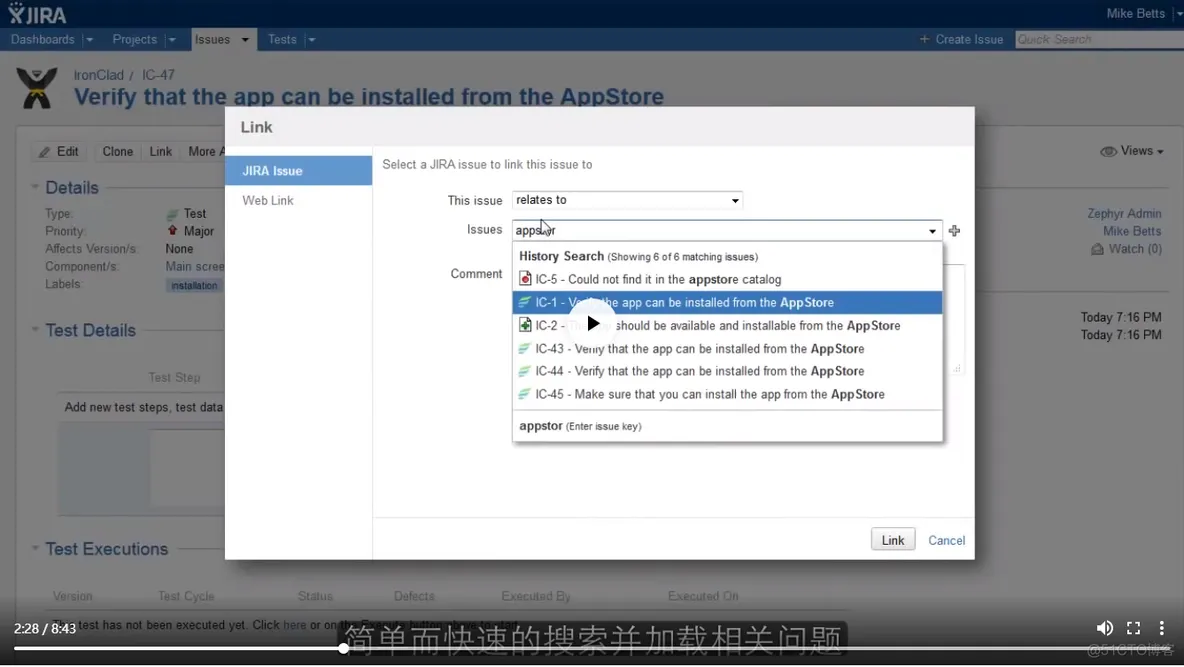Screen dimensions: 1184x667
Task: Collapse the Details section
Action: pos(35,187)
